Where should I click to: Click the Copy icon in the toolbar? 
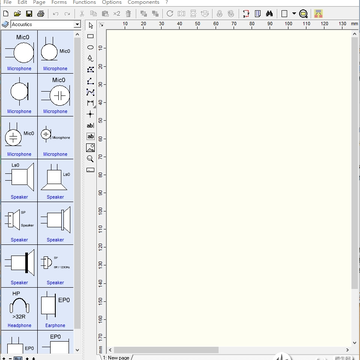click(93, 14)
